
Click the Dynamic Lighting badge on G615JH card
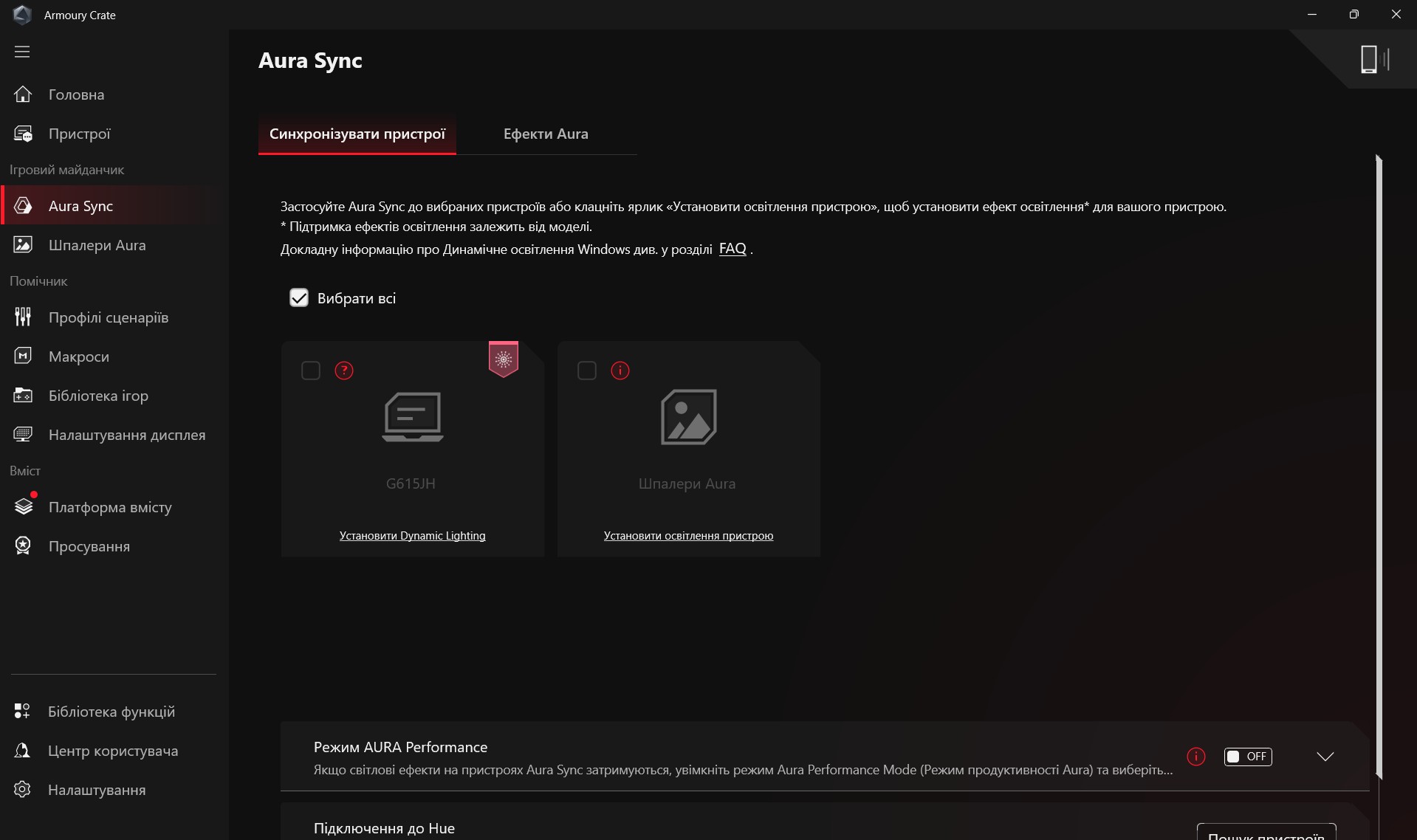point(504,359)
